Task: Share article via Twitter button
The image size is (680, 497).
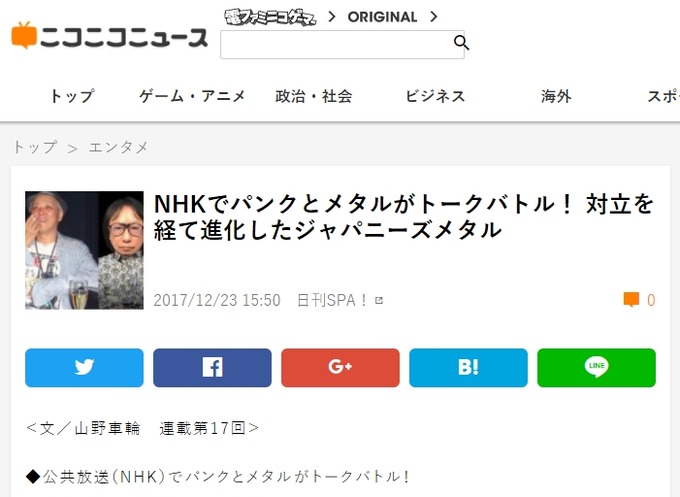Action: (x=84, y=367)
